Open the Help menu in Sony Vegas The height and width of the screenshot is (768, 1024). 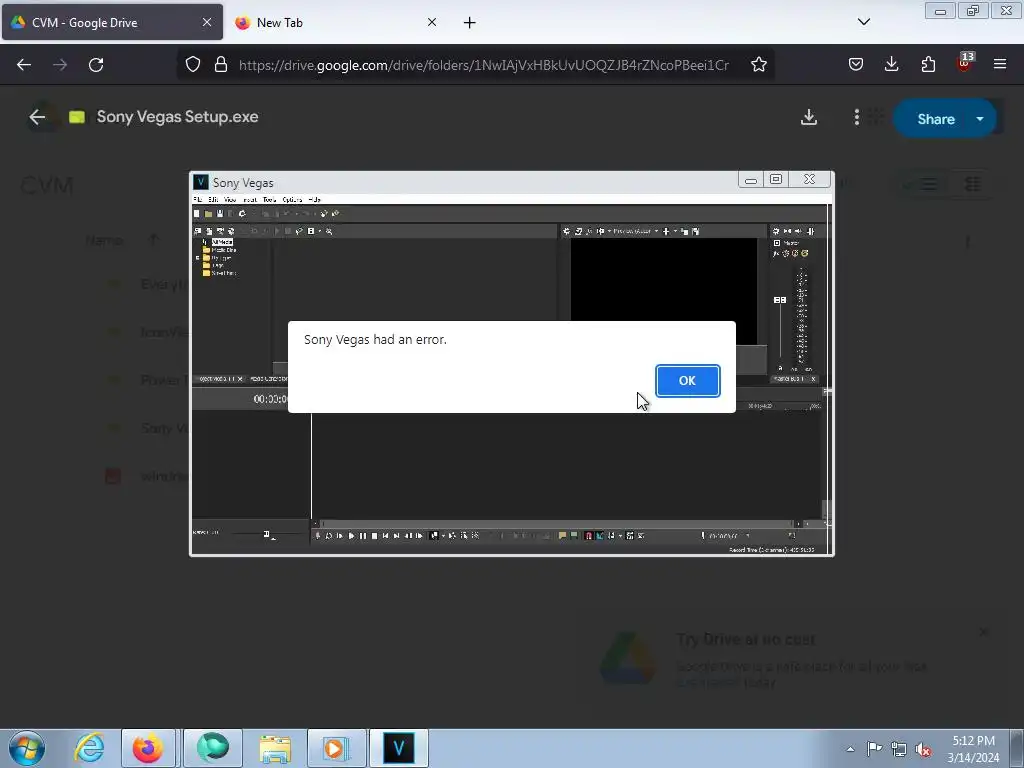coord(315,199)
